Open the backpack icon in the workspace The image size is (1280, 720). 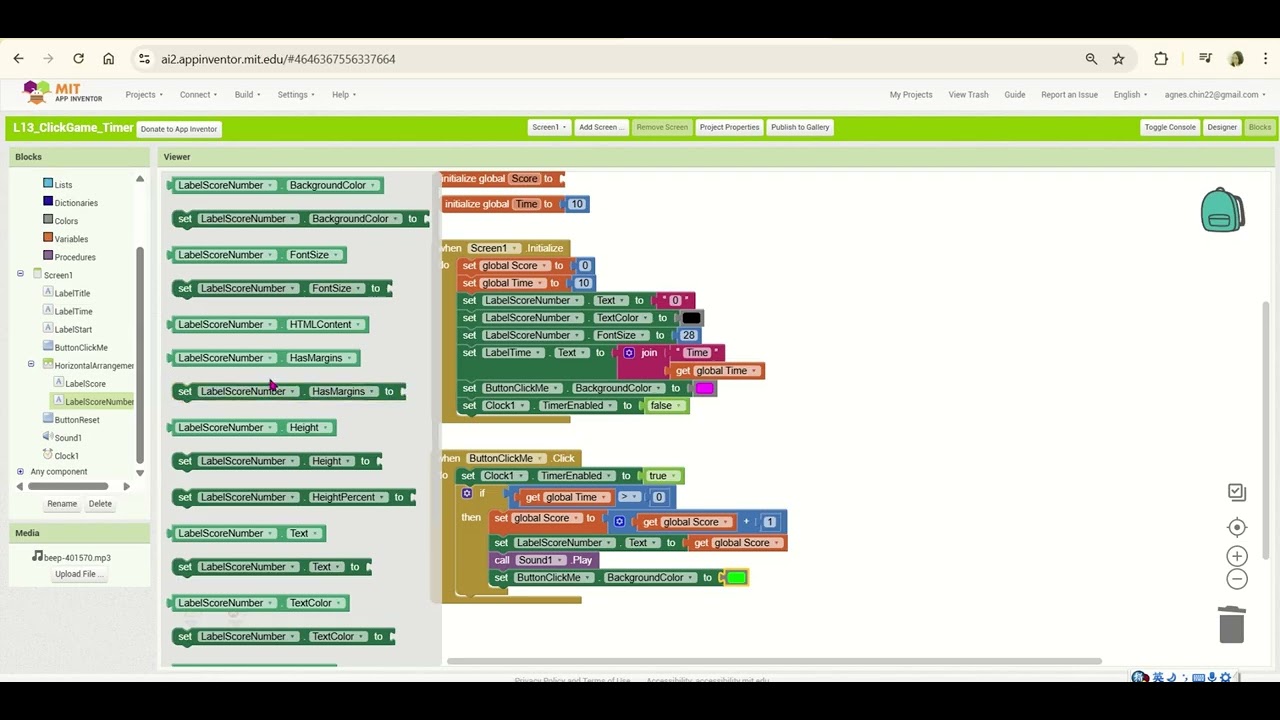1222,209
